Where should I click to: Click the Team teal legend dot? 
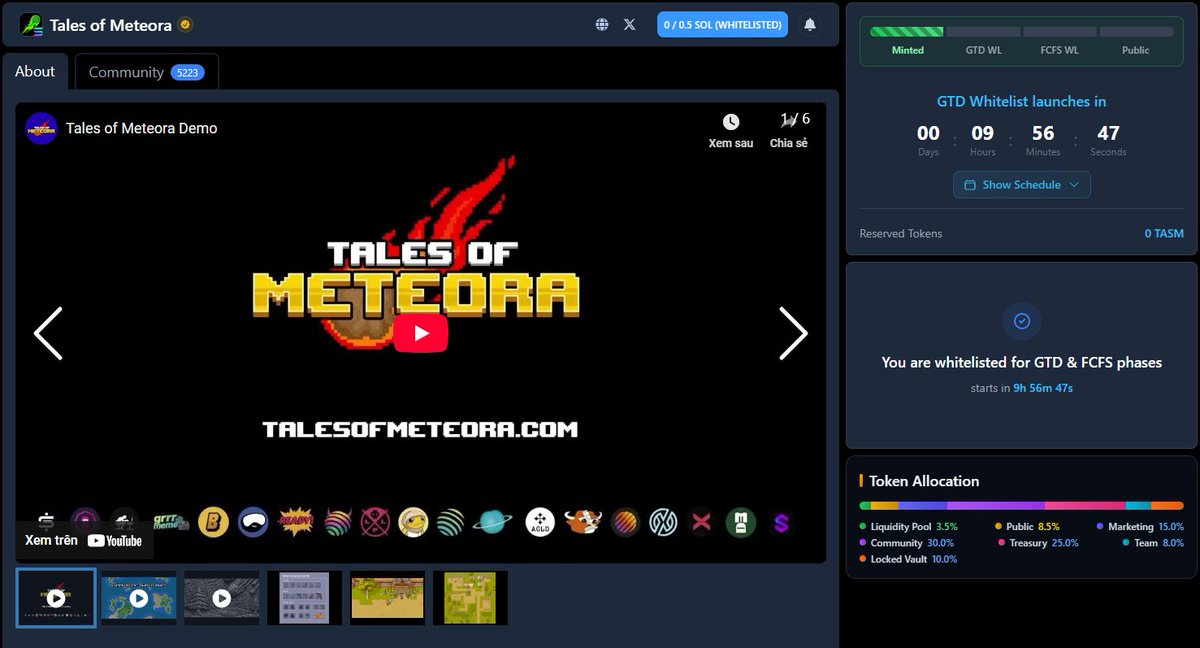point(1126,543)
